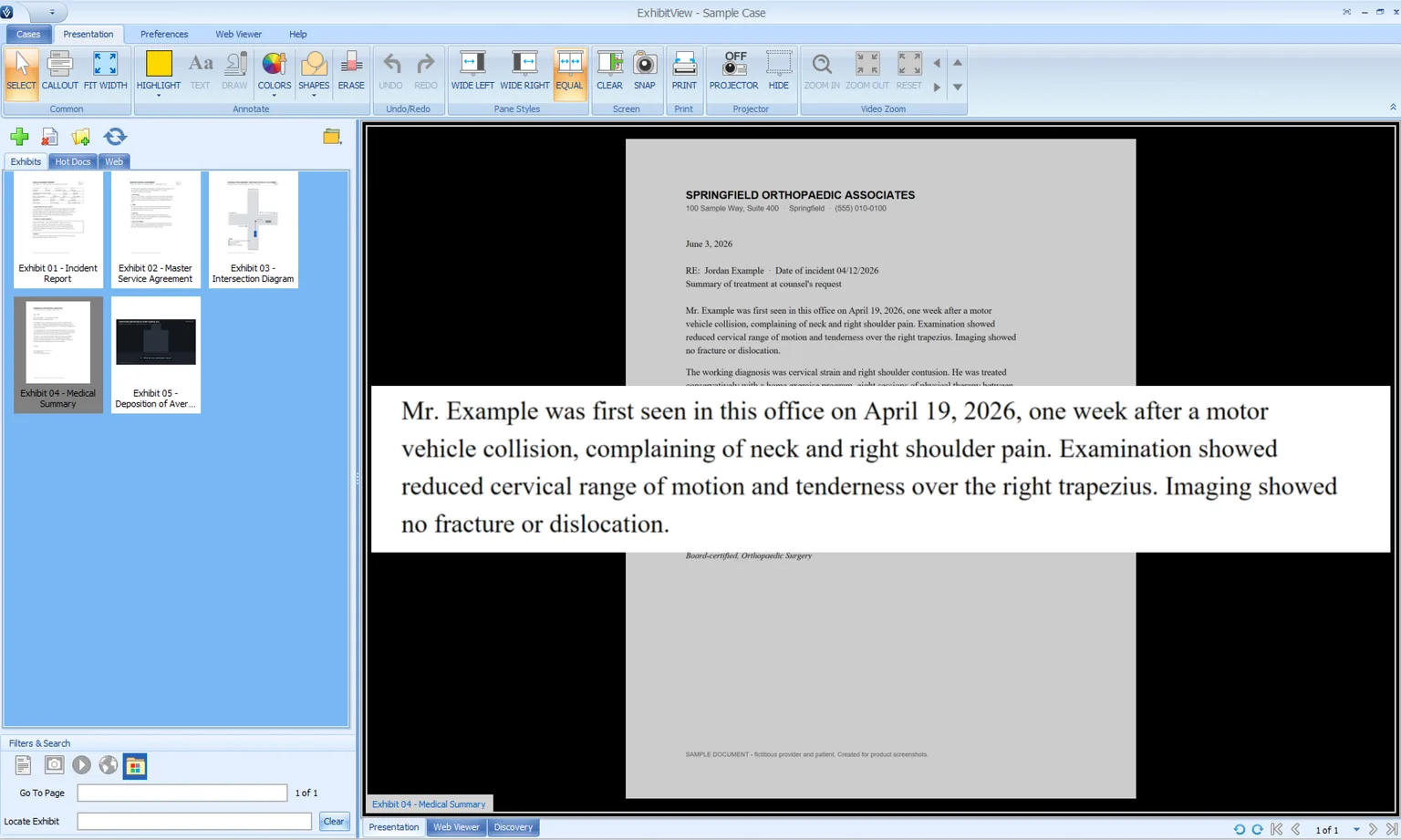This screenshot has width=1401, height=840.
Task: Open the Preferences ribbon tab
Action: click(164, 34)
